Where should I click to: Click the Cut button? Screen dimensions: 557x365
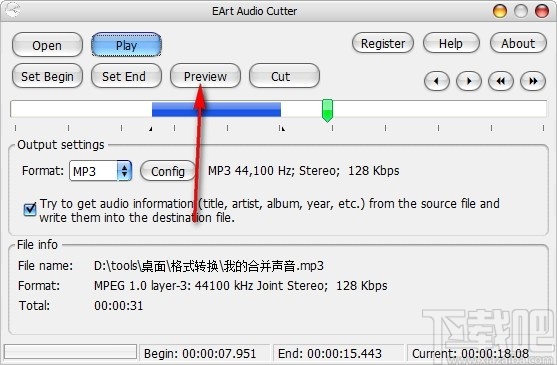pos(284,76)
